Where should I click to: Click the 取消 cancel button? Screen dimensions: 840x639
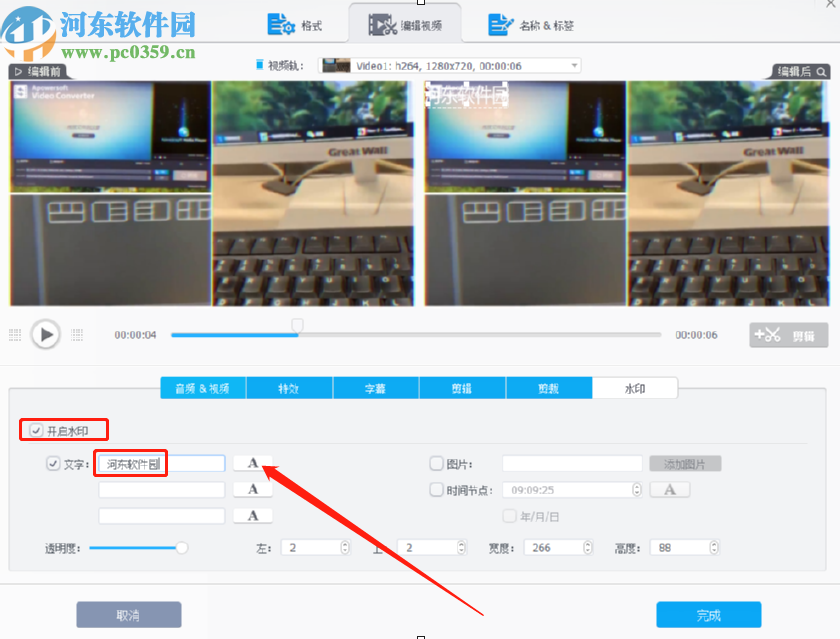[129, 614]
